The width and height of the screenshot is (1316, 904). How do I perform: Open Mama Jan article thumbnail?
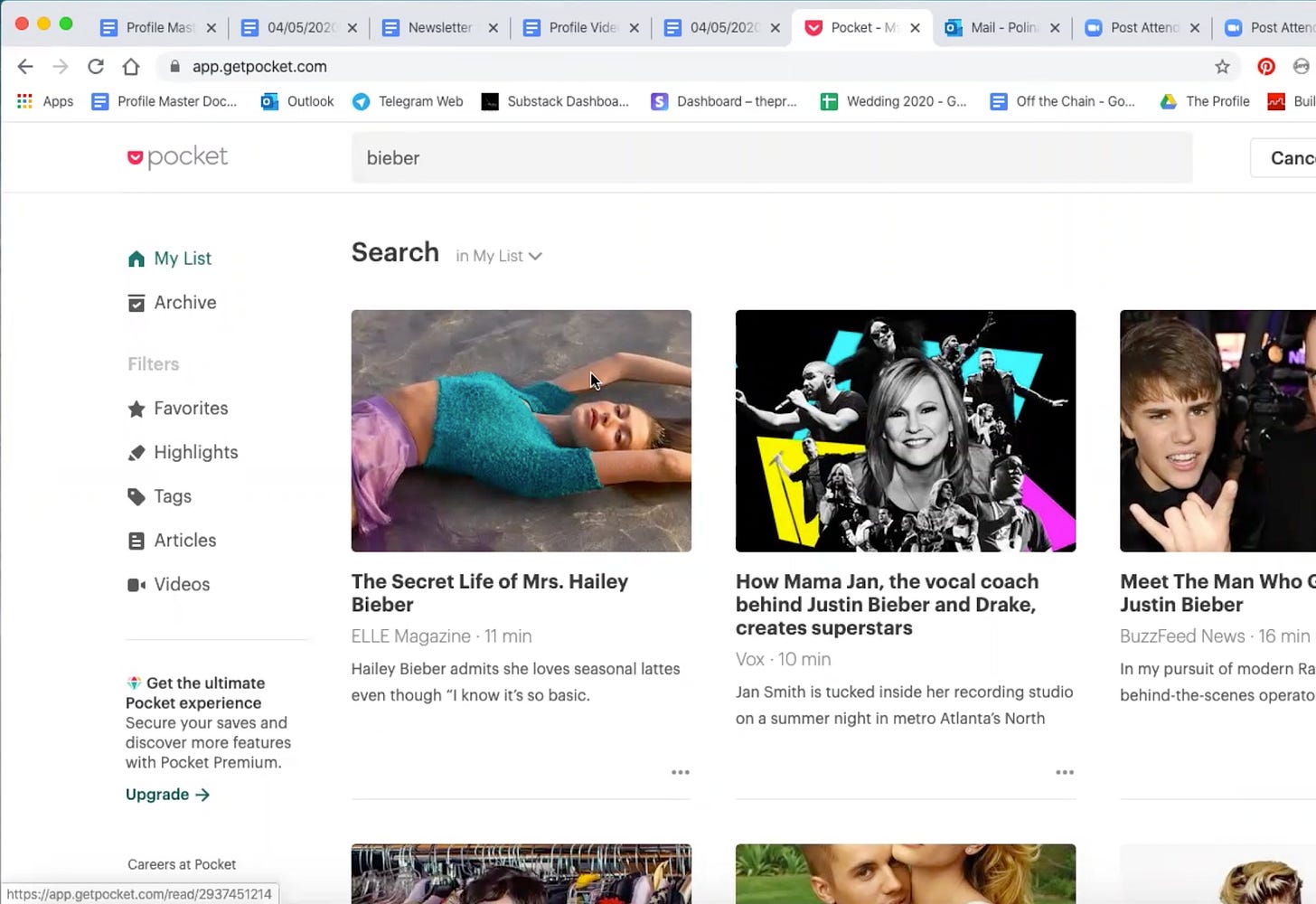click(906, 430)
